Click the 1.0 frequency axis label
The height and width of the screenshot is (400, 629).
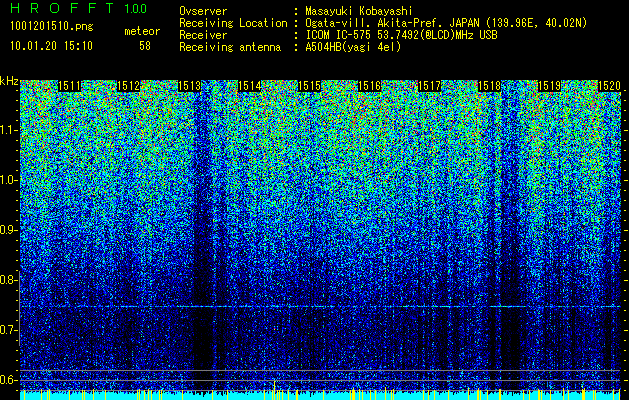9,180
